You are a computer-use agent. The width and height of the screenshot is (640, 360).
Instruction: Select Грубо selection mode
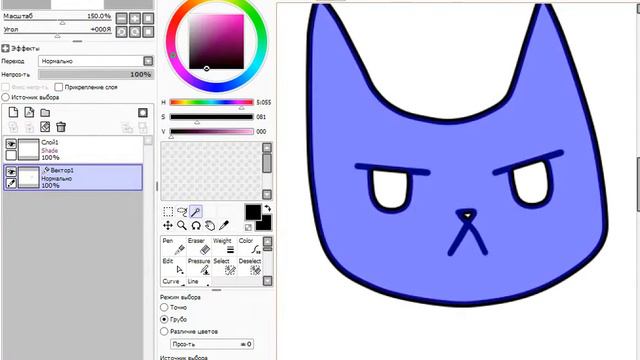(x=164, y=319)
